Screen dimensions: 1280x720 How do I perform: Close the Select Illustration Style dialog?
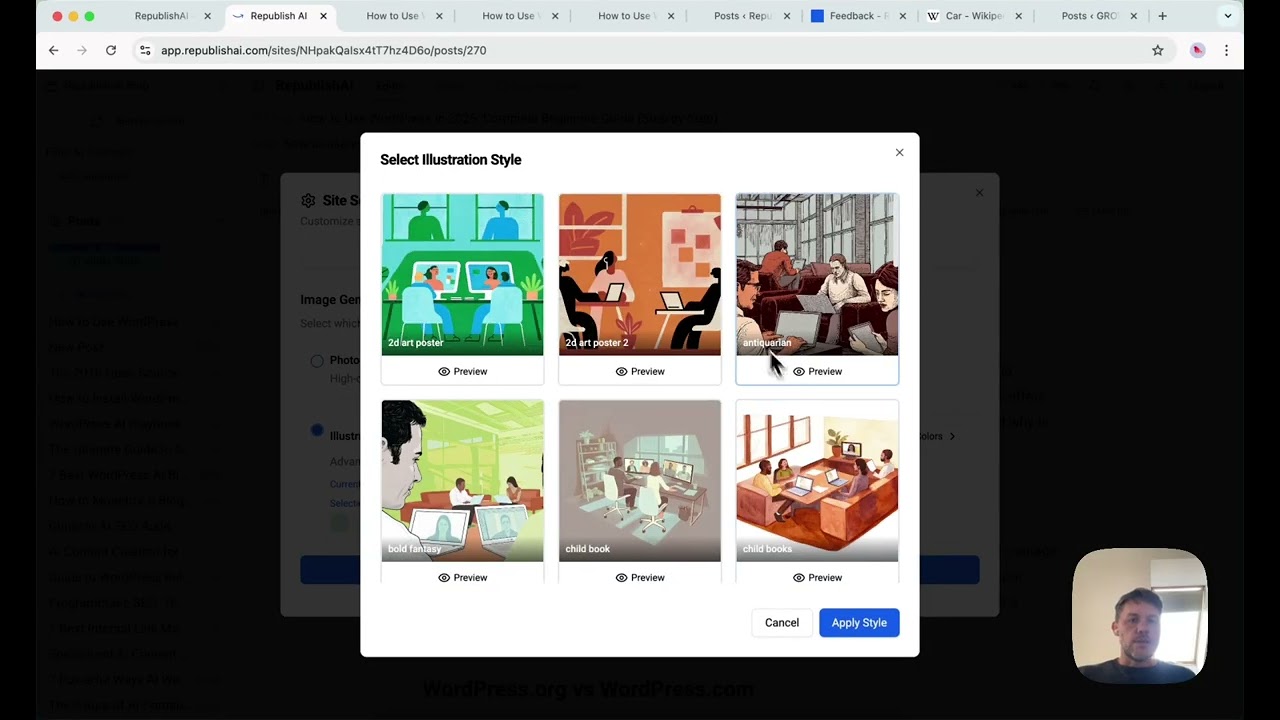(x=899, y=153)
